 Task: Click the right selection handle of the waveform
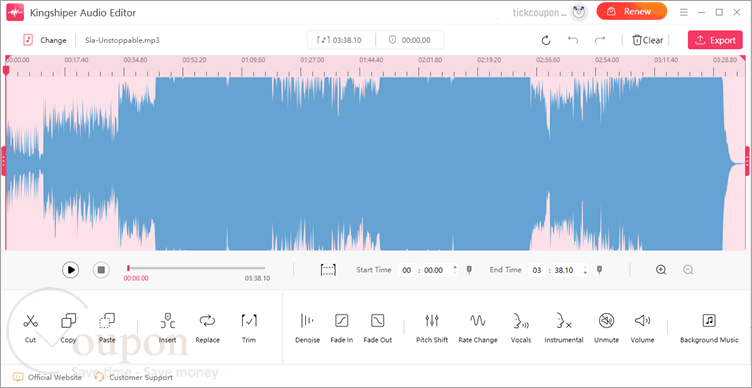748,162
